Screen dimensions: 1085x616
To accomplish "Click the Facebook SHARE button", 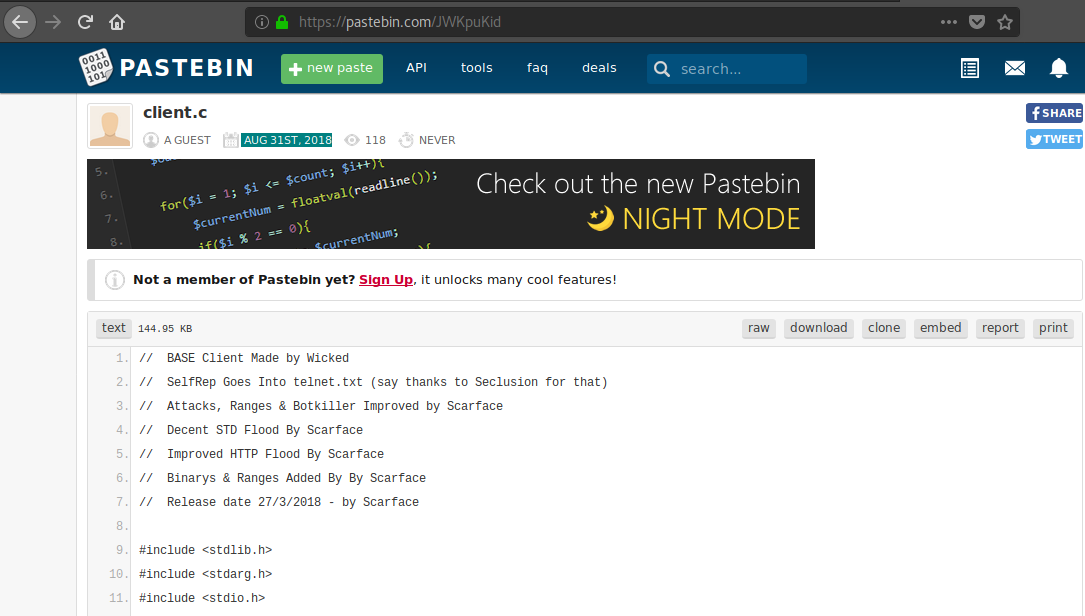I will pyautogui.click(x=1055, y=113).
